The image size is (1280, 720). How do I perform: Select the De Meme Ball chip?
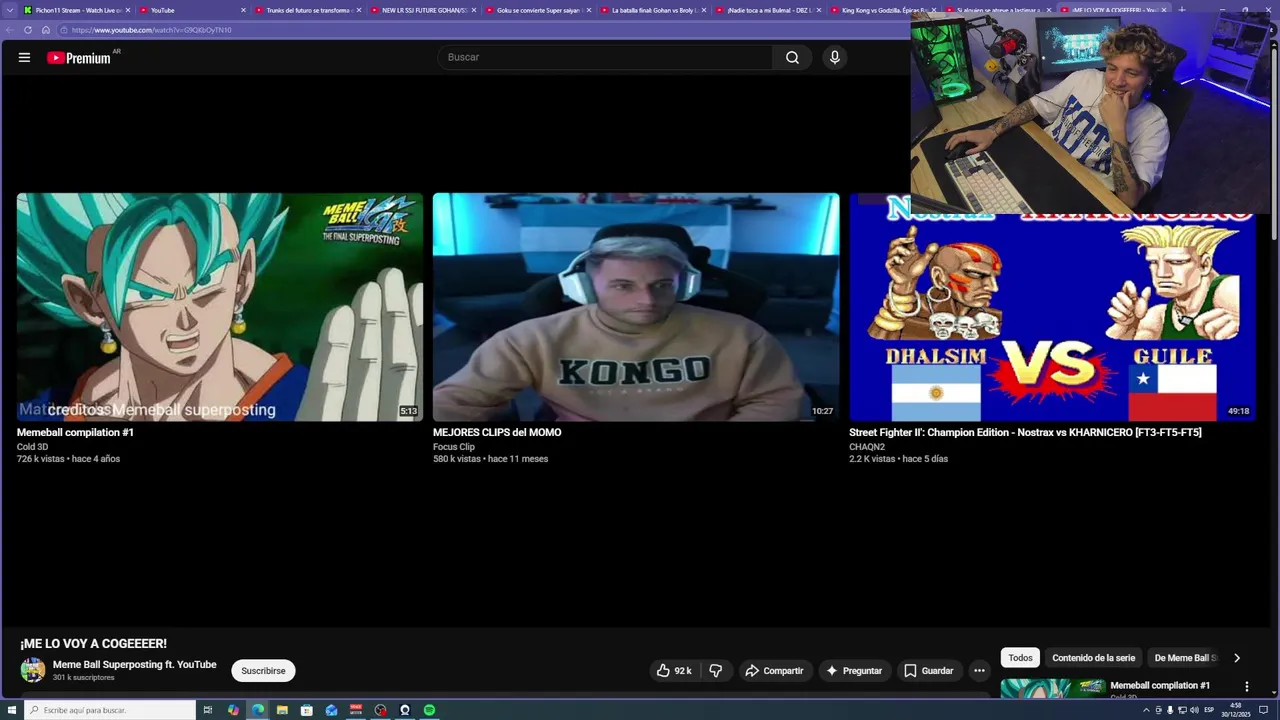click(x=1185, y=658)
